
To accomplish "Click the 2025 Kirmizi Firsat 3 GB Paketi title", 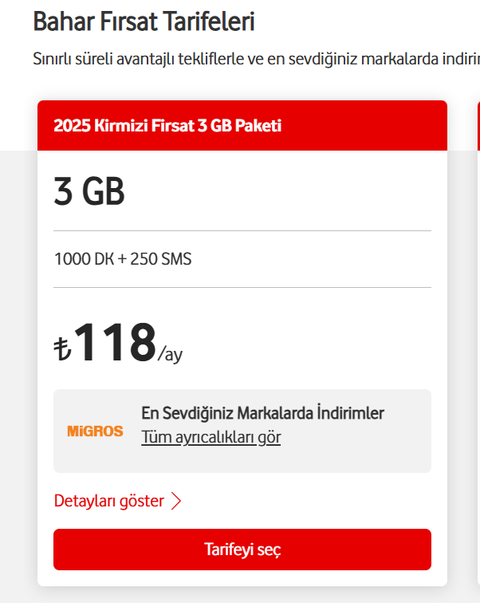I will tap(167, 125).
